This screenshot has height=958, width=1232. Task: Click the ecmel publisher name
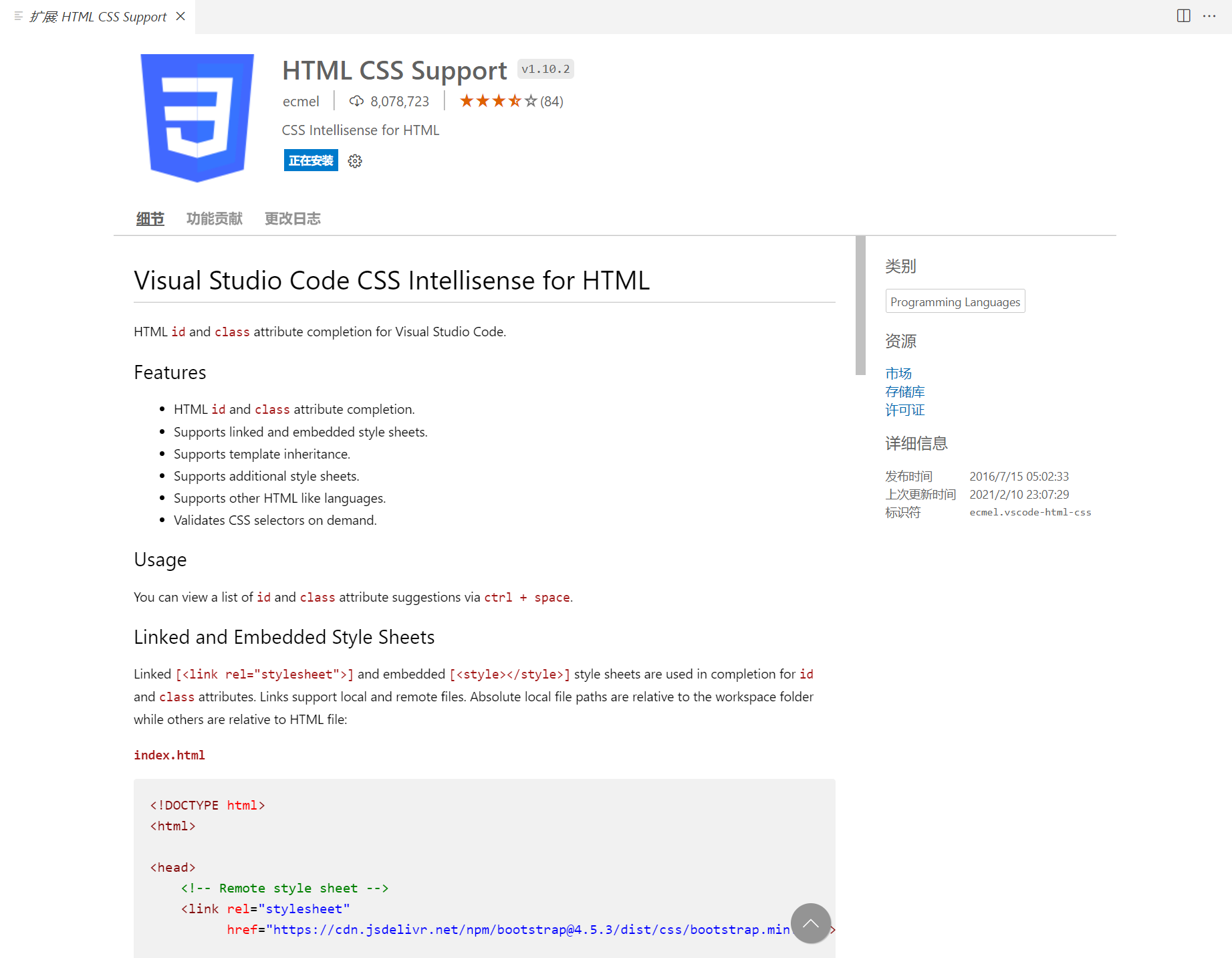pyautogui.click(x=301, y=102)
